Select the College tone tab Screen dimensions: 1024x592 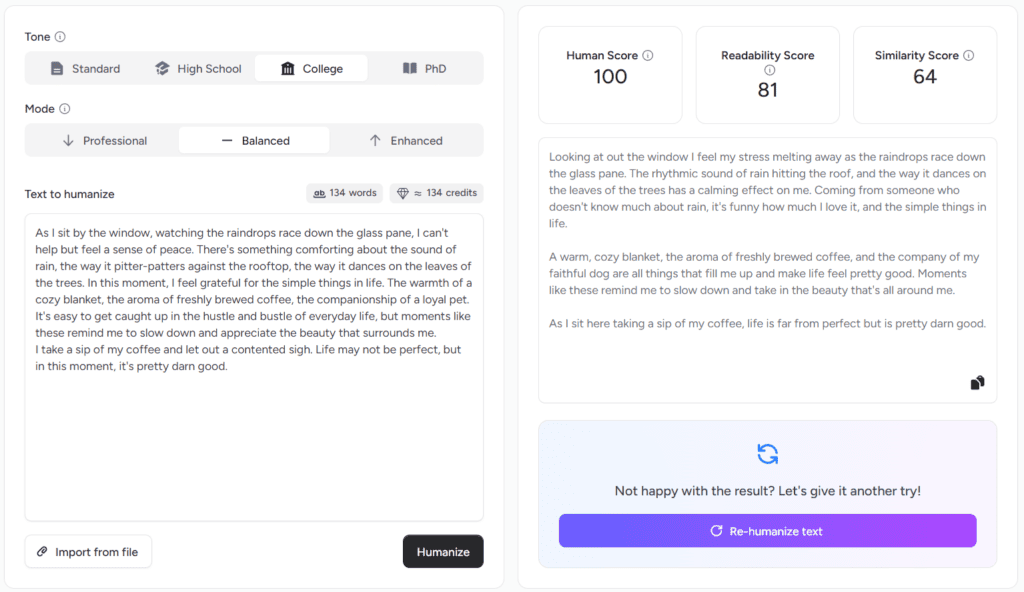(311, 69)
